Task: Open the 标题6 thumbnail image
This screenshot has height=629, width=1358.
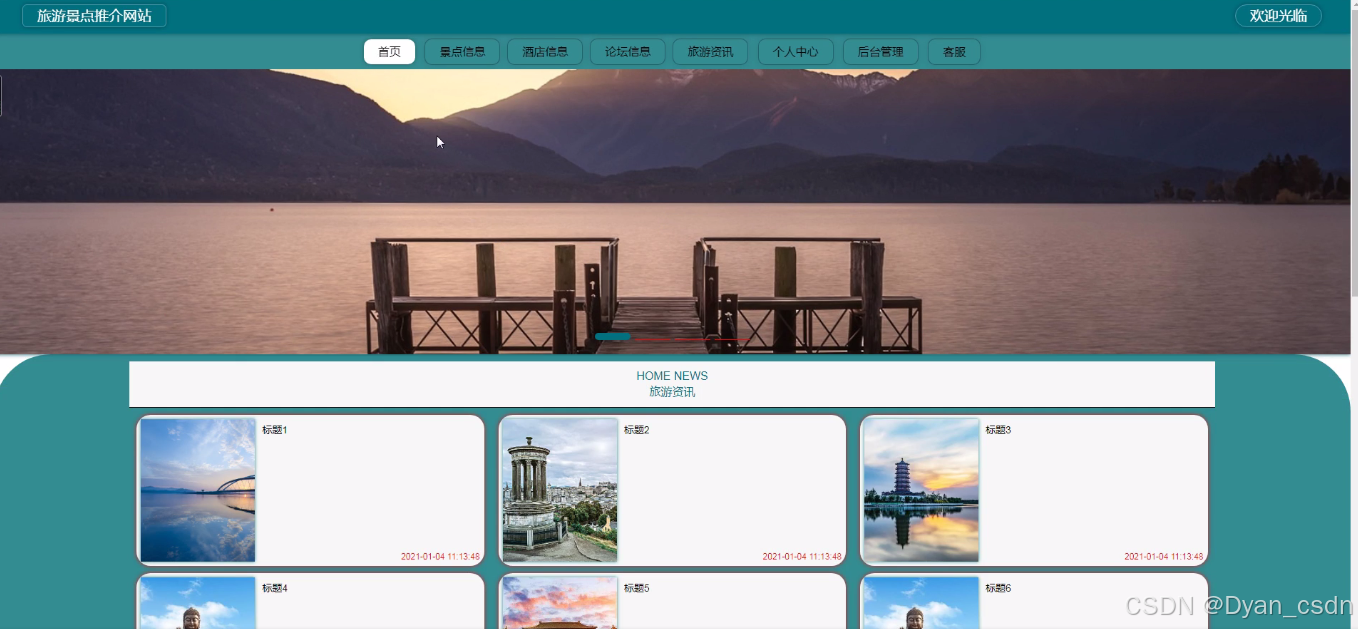Action: [x=921, y=603]
